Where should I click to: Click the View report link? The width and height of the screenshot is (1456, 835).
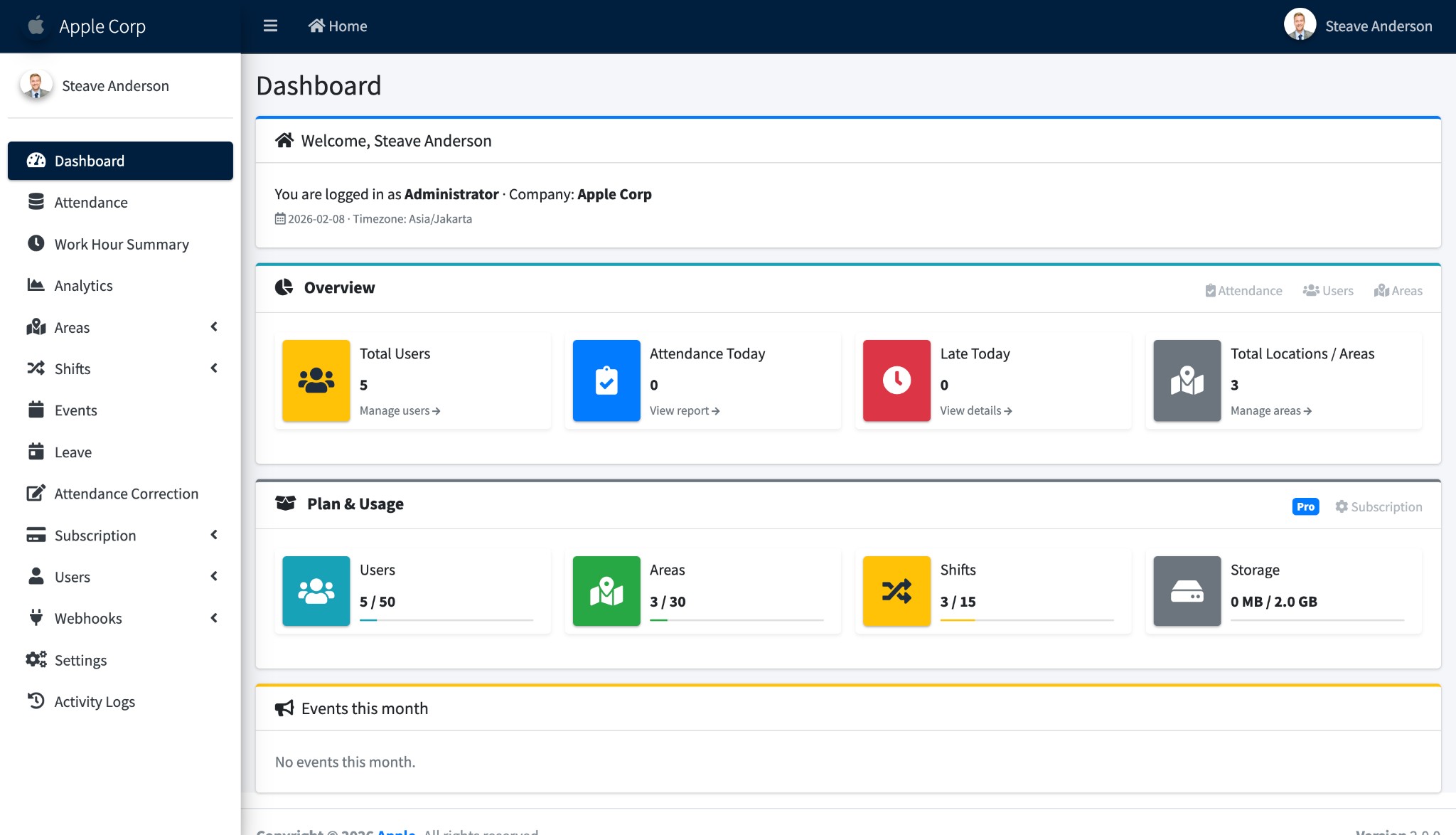(x=684, y=410)
